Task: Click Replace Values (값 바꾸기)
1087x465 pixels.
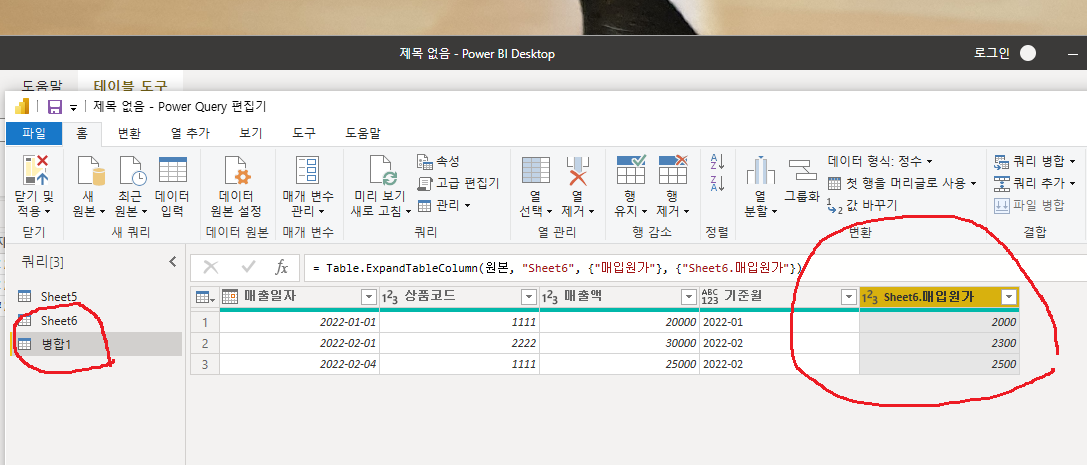Action: pyautogui.click(x=862, y=204)
